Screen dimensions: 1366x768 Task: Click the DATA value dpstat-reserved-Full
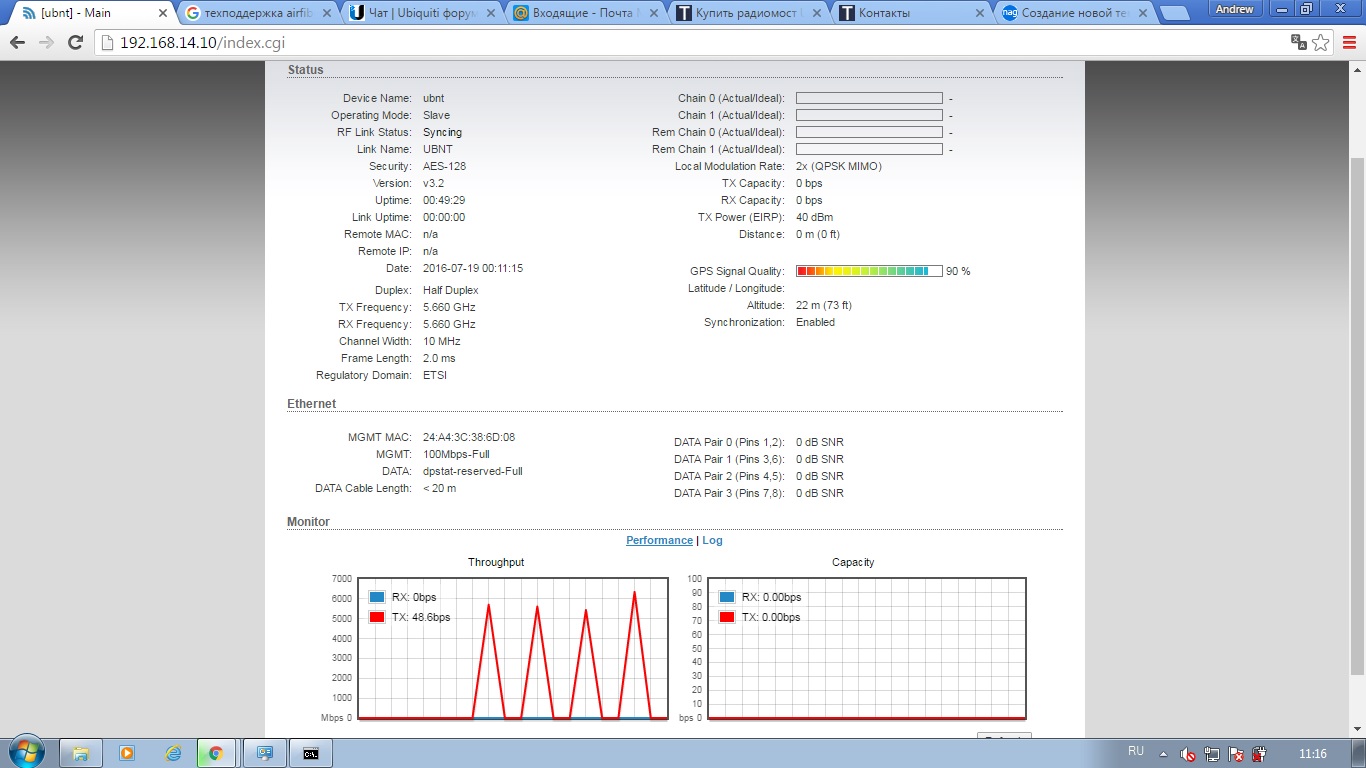473,471
